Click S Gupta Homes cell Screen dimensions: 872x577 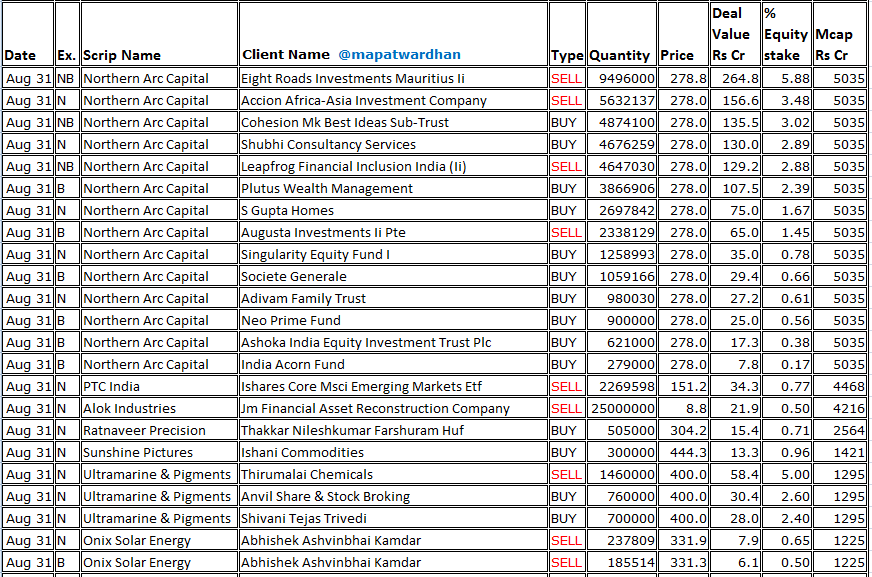click(x=393, y=211)
